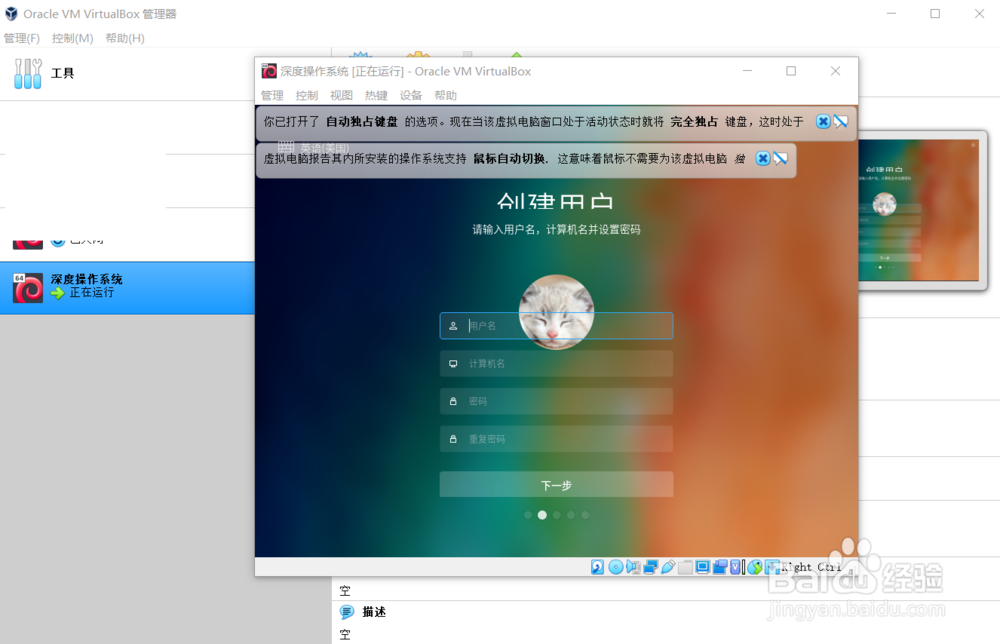Image resolution: width=1000 pixels, height=644 pixels.
Task: Click the optical disc status icon
Action: 616,567
